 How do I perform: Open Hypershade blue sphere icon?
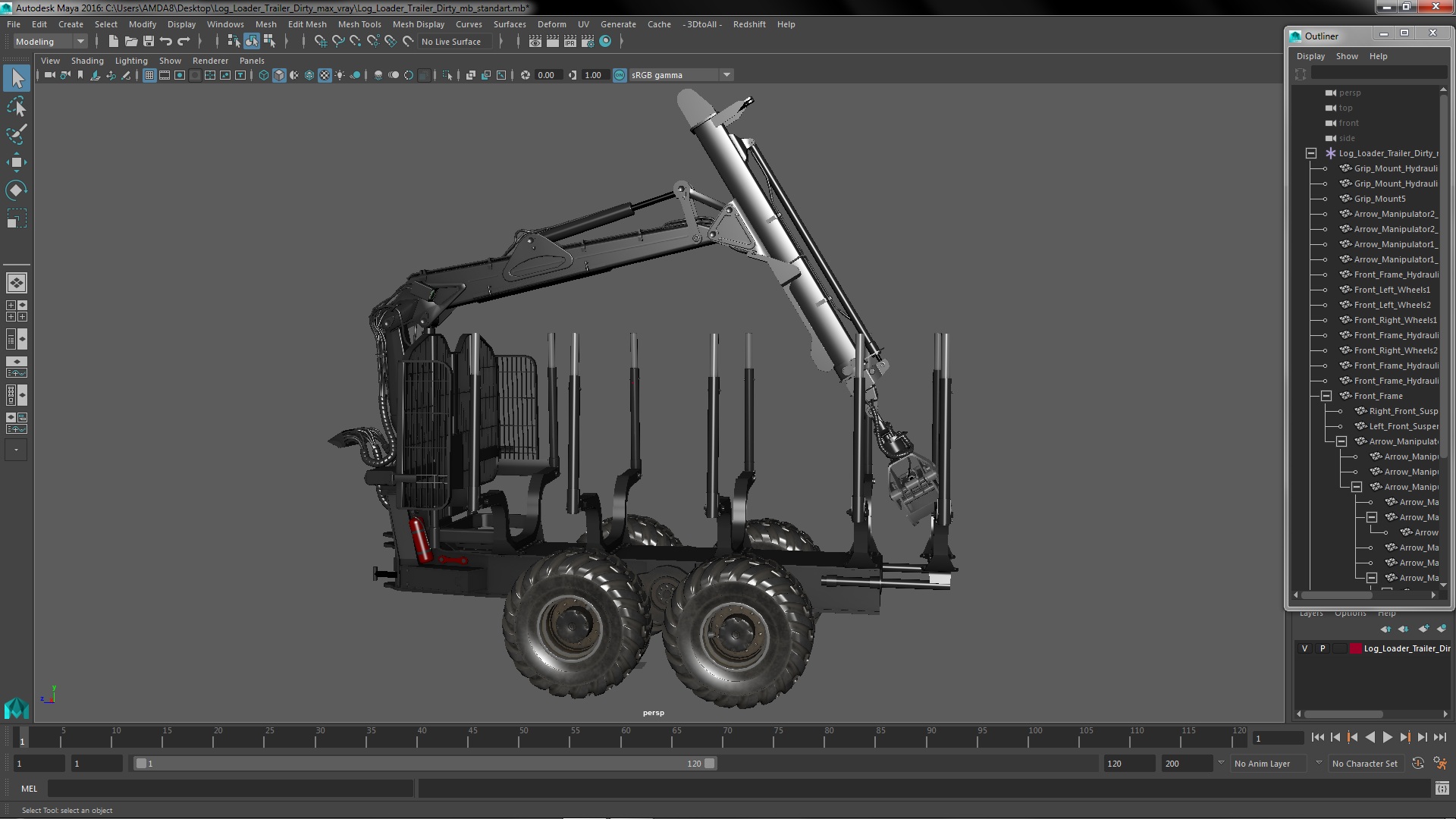pyautogui.click(x=605, y=42)
